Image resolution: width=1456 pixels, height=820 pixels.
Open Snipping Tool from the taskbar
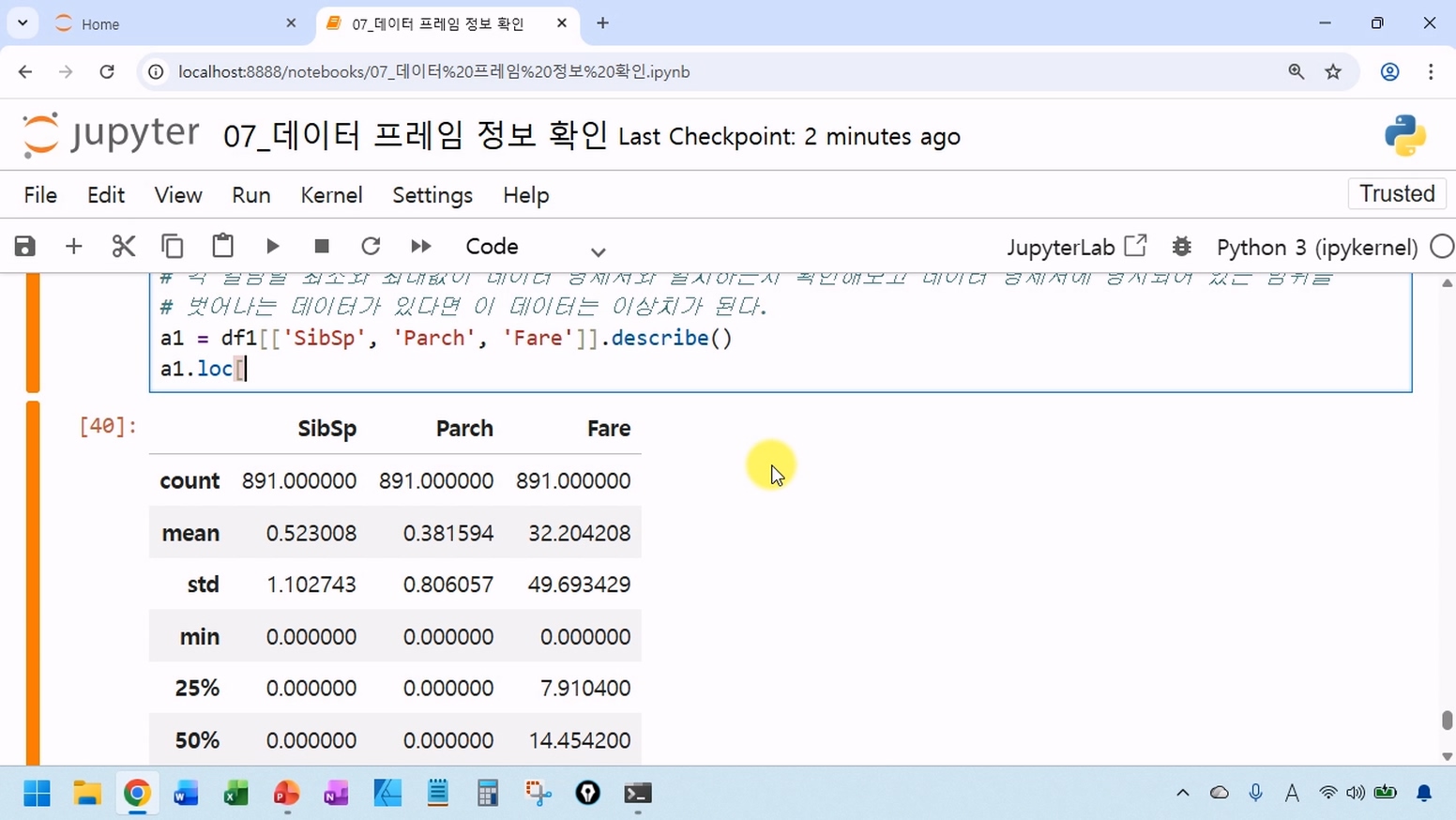(x=538, y=794)
